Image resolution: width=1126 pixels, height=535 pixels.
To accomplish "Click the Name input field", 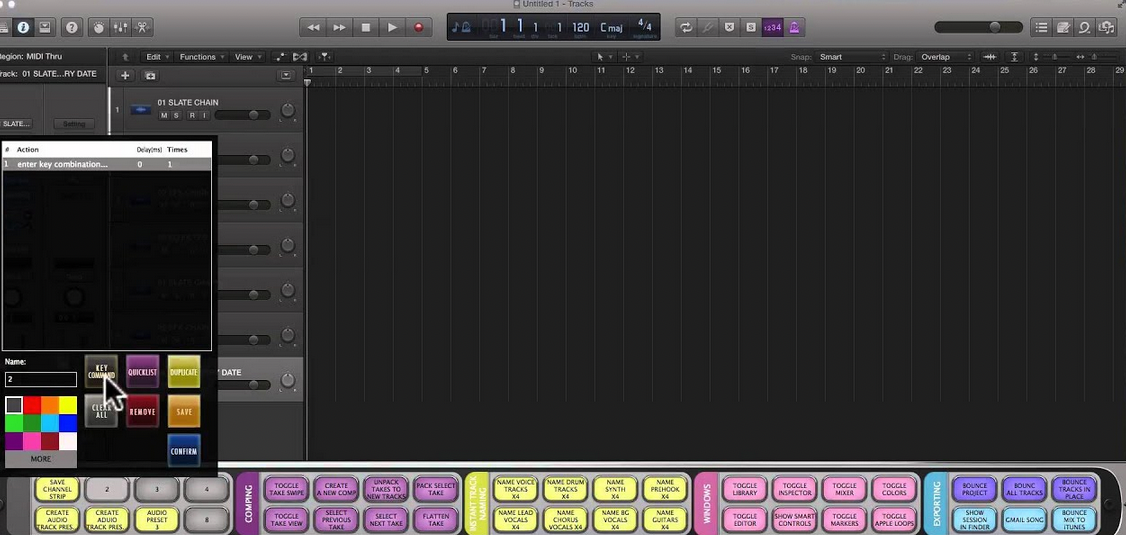I will pyautogui.click(x=41, y=379).
